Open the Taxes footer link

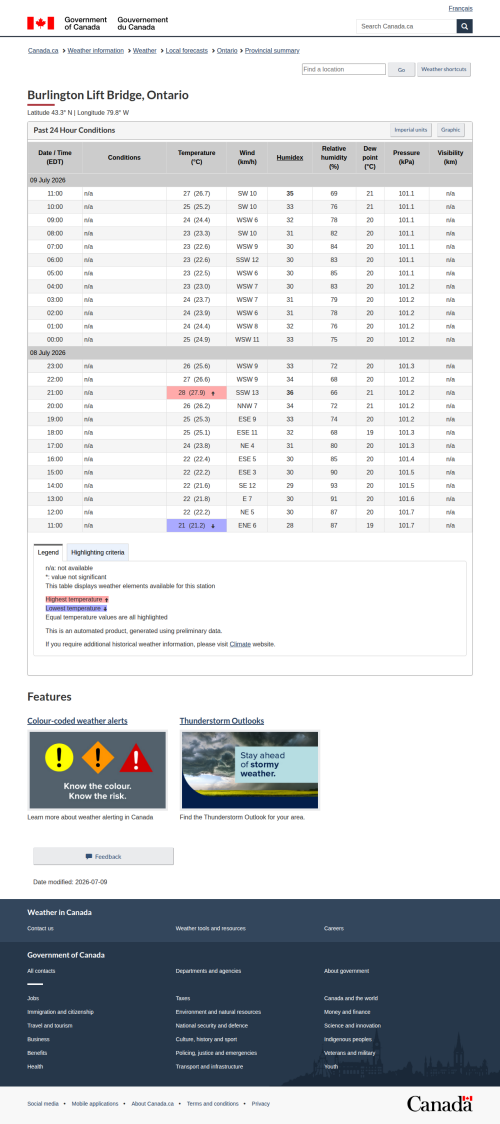[x=183, y=999]
